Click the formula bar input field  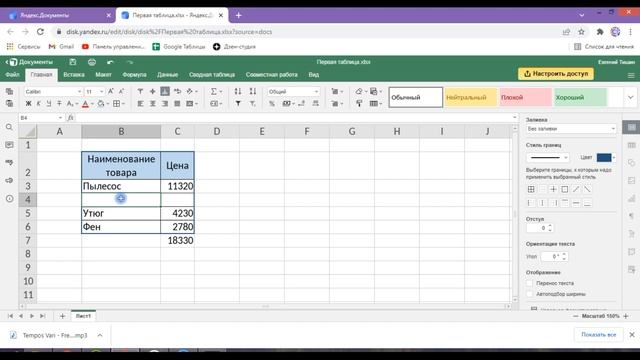pos(293,118)
